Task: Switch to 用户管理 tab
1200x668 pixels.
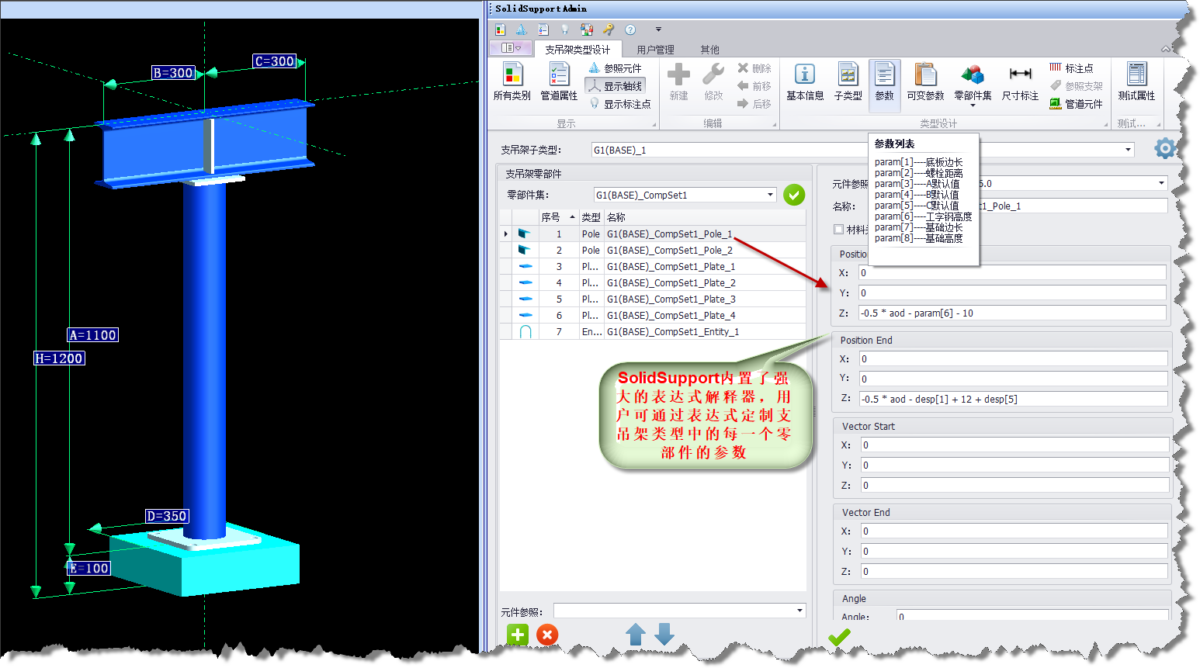Action: (656, 49)
